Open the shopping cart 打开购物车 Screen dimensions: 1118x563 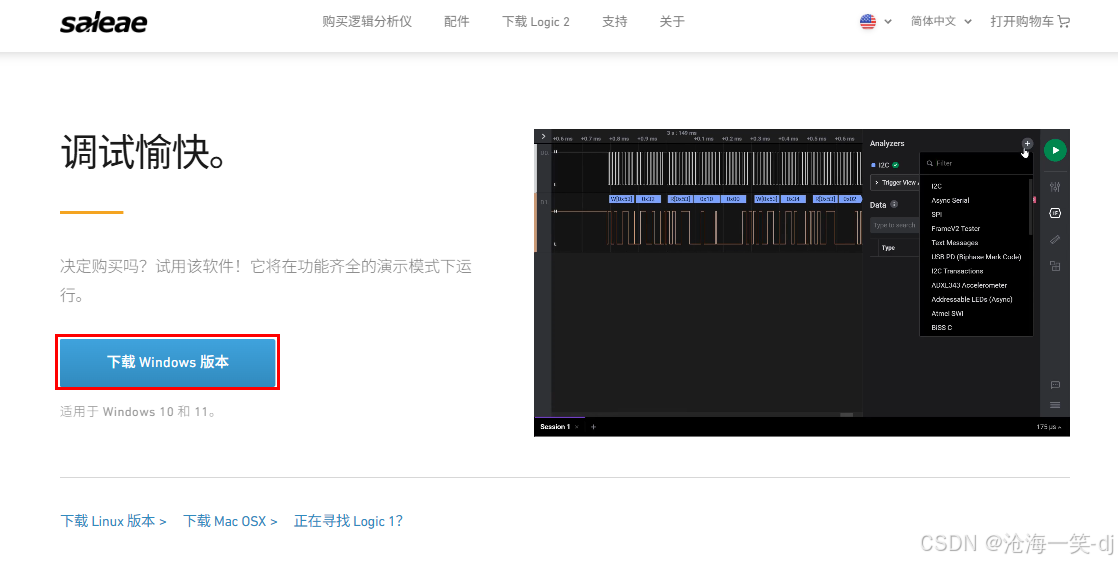pos(1030,21)
